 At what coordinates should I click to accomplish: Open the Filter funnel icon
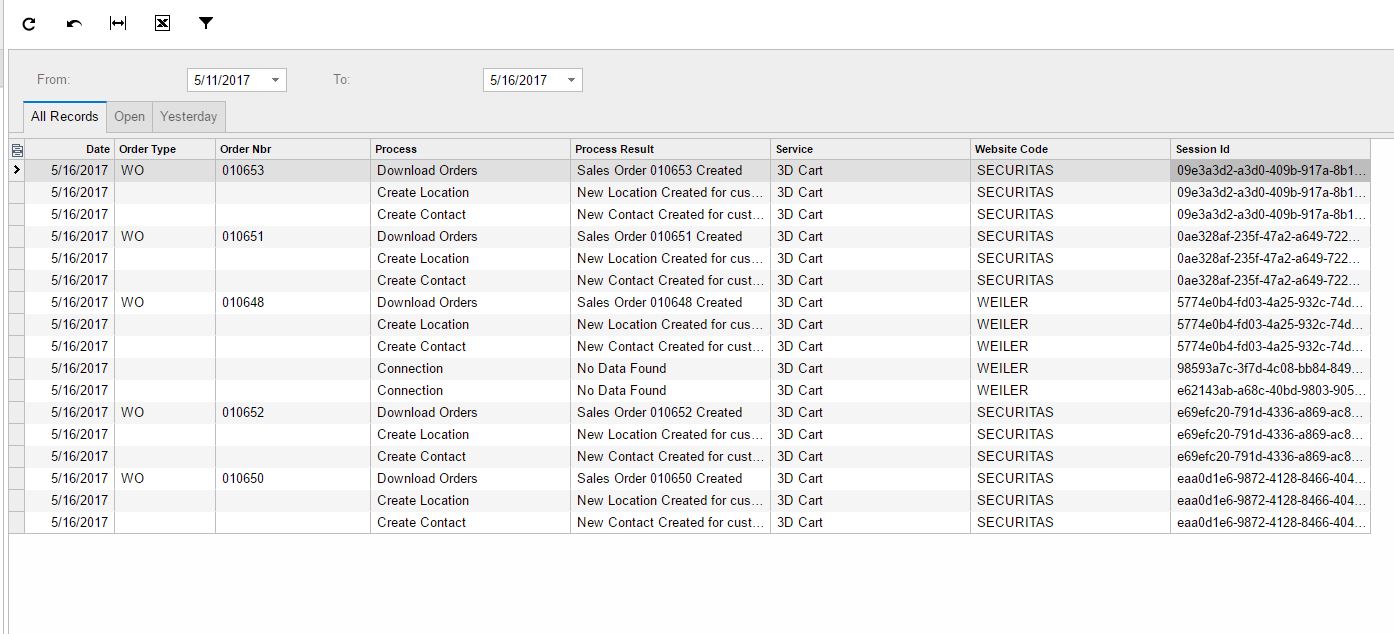point(206,23)
